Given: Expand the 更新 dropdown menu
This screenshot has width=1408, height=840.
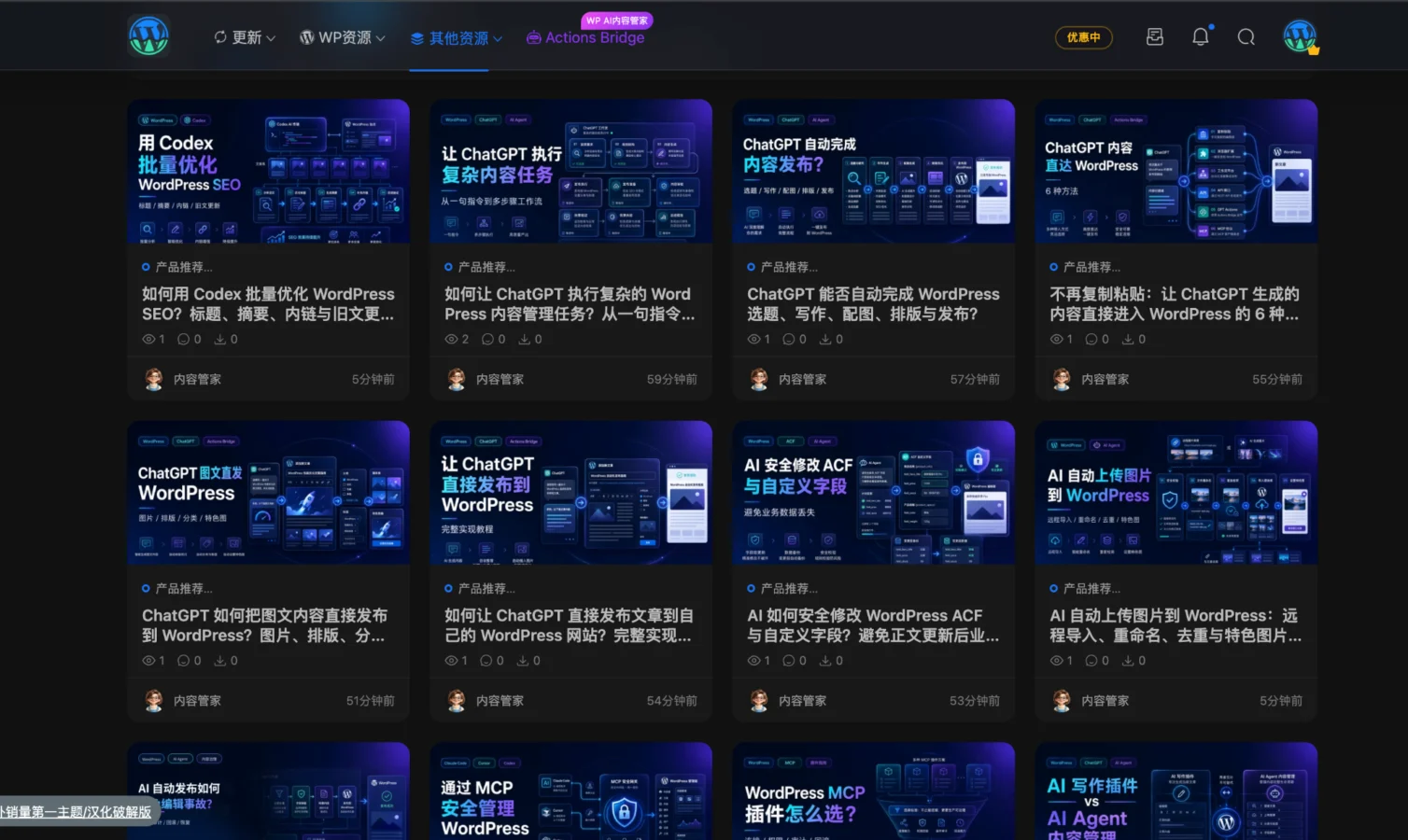Looking at the screenshot, I should 245,37.
